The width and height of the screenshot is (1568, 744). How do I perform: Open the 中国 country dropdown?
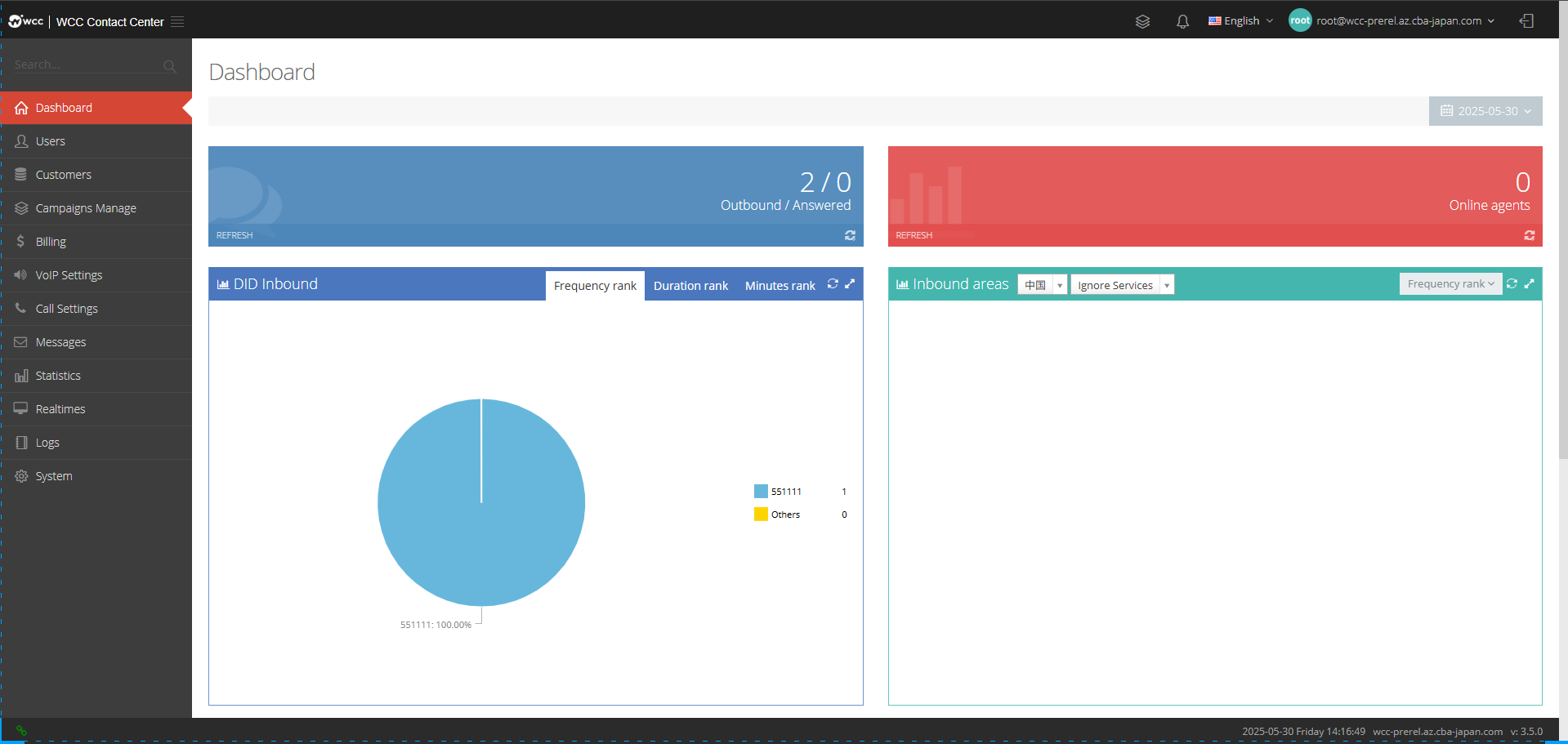tap(1042, 285)
